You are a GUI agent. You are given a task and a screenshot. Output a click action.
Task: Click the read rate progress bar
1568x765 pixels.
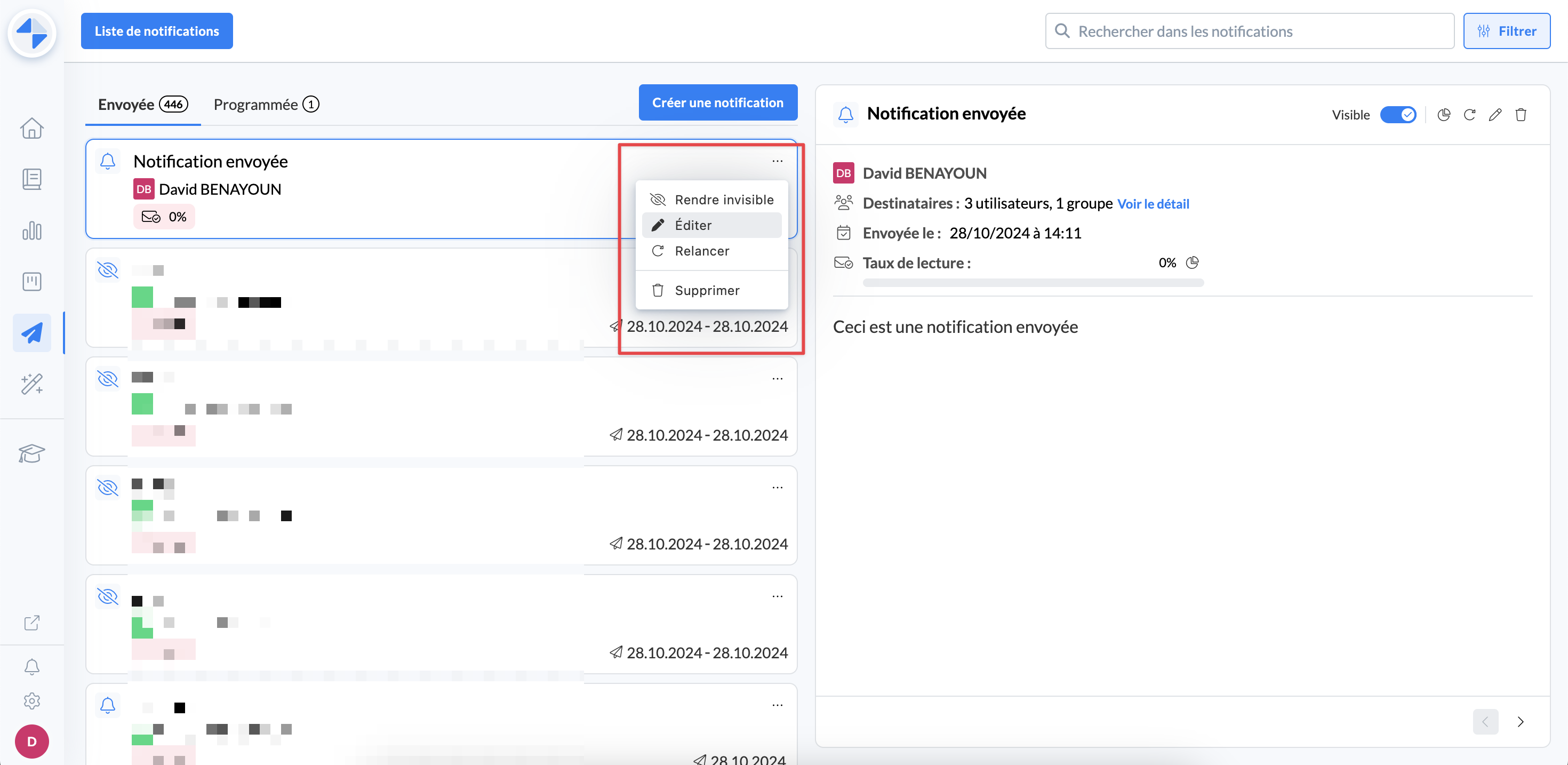[x=1033, y=283]
